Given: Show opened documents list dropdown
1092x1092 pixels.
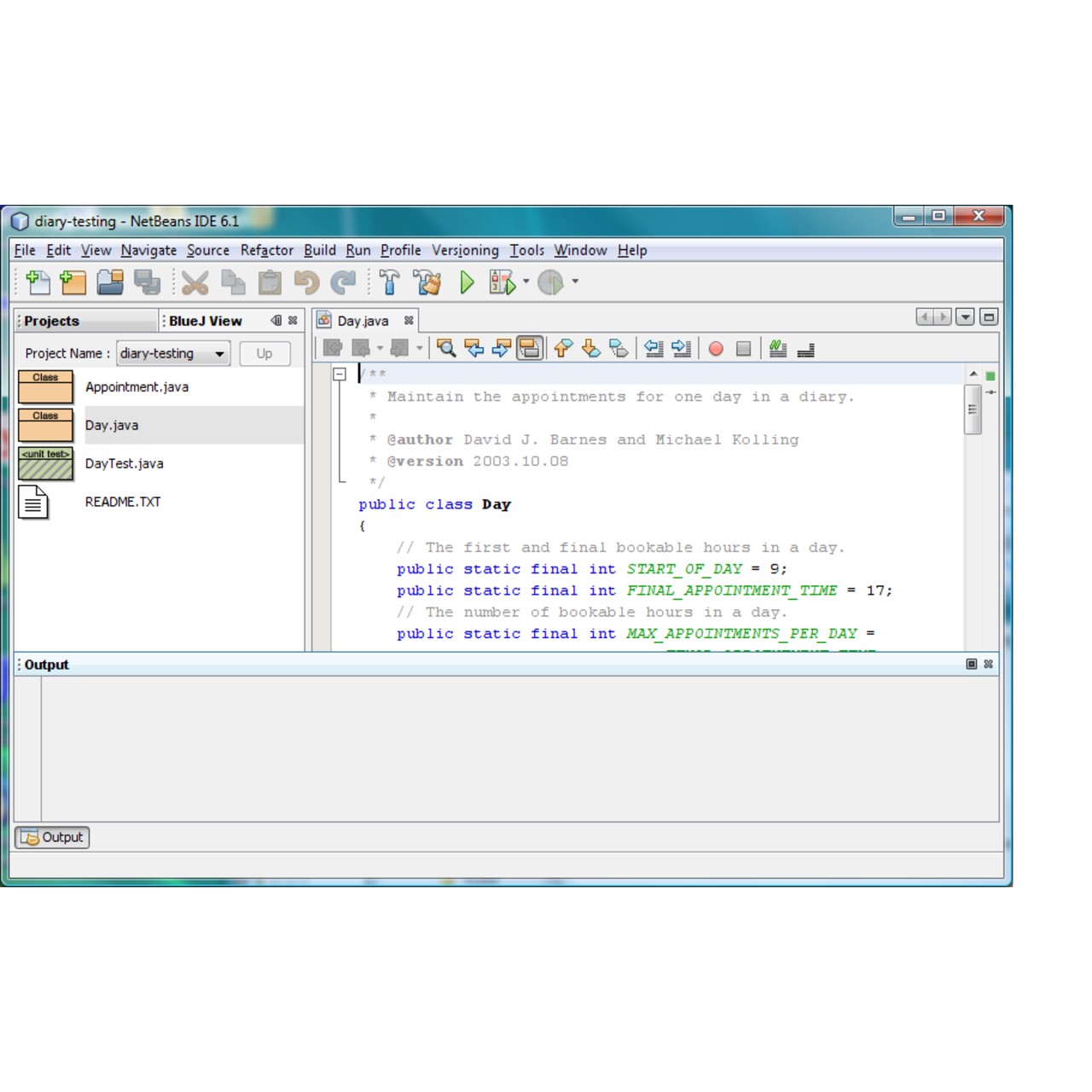Looking at the screenshot, I should coord(966,317).
